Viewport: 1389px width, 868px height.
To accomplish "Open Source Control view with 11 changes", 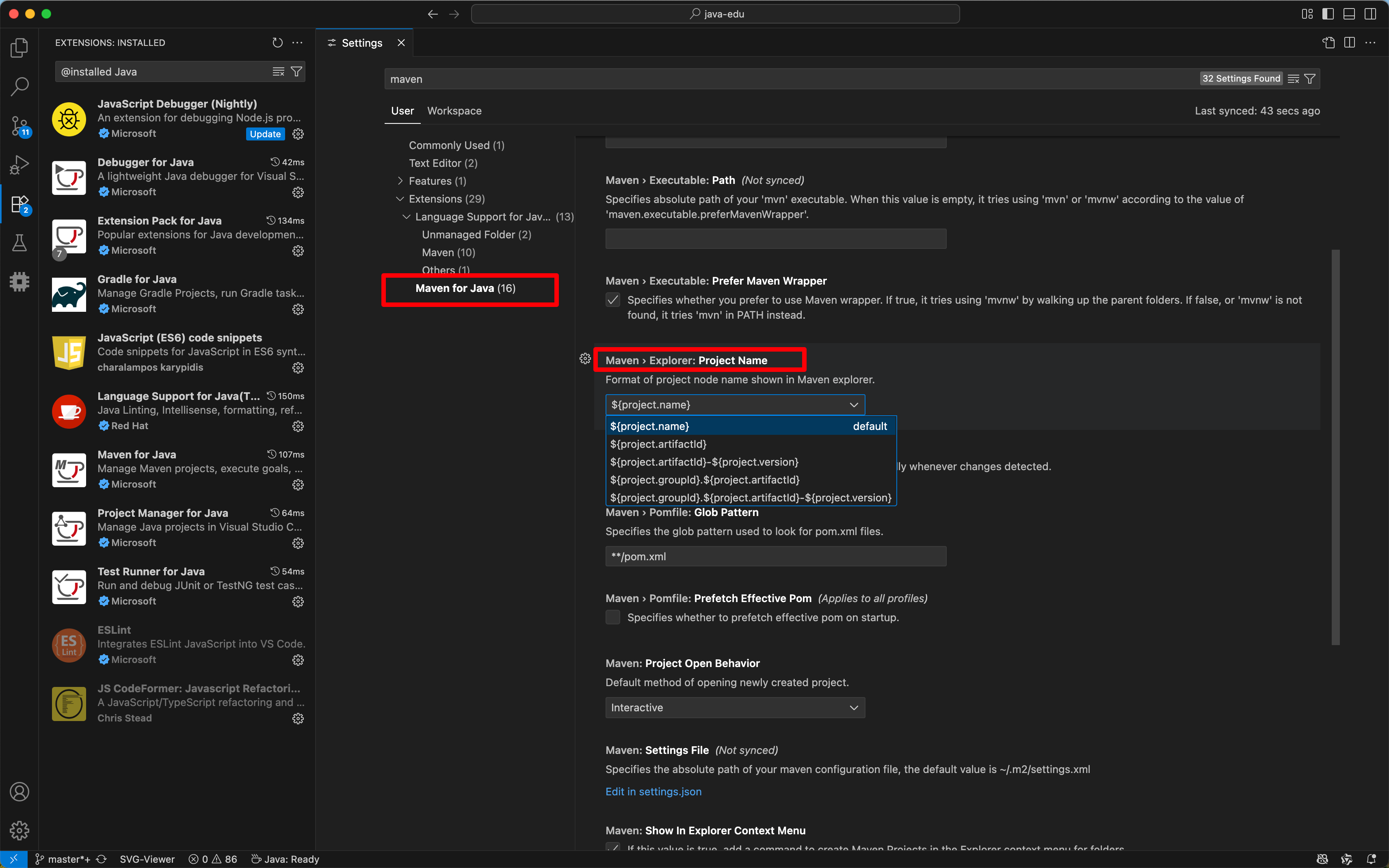I will click(x=19, y=126).
